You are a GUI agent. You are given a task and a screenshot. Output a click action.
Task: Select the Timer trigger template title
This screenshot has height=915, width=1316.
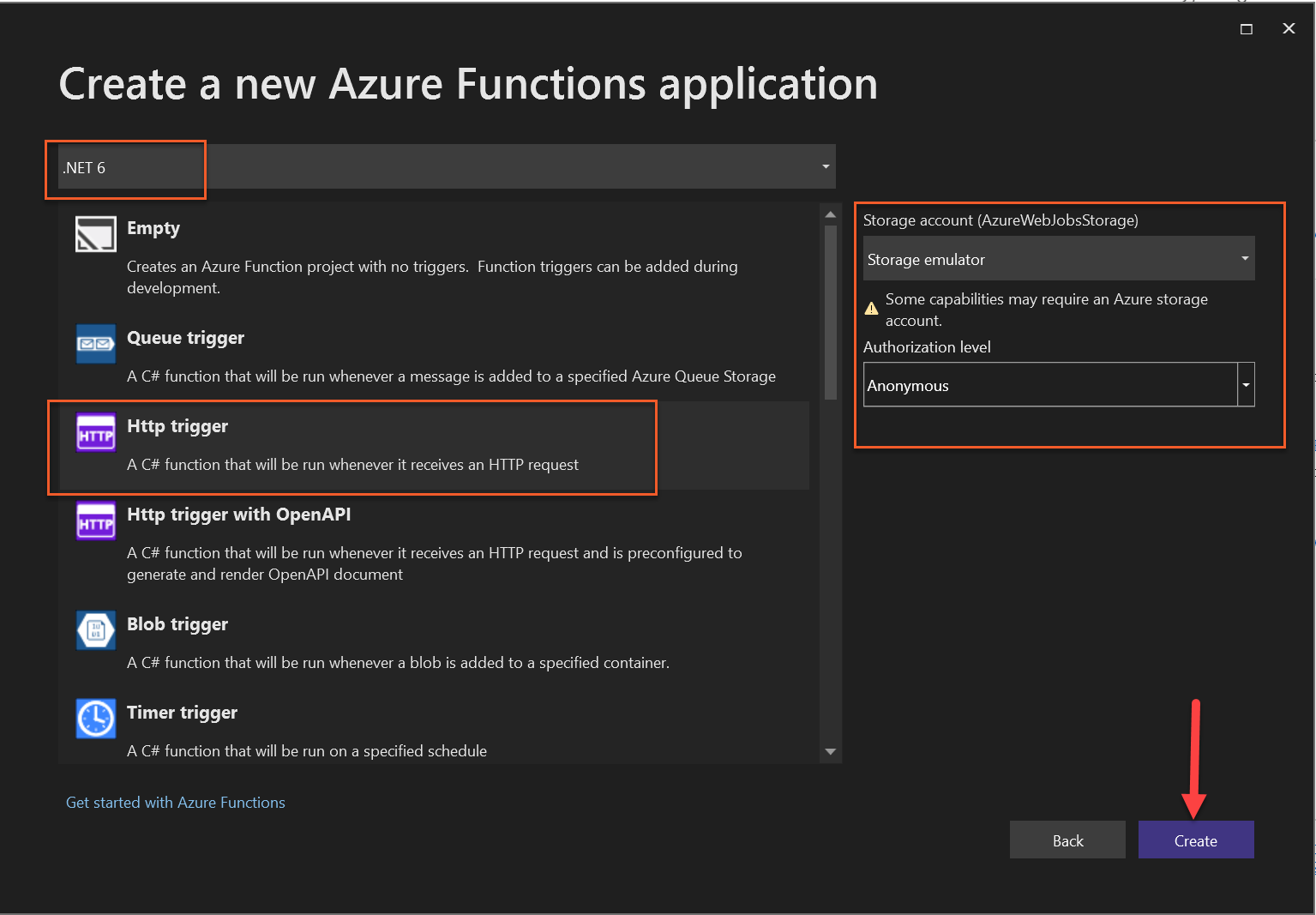pos(182,713)
